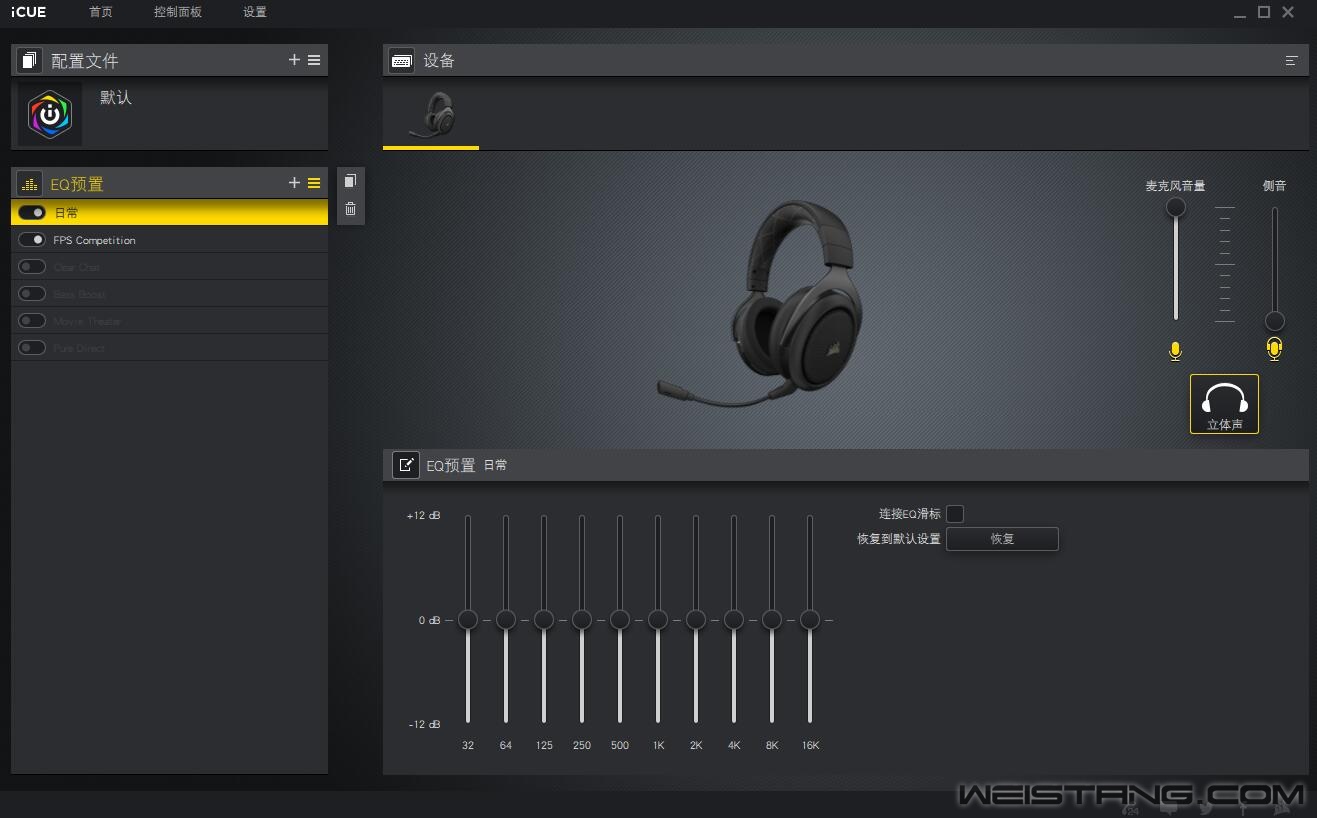1317x818 pixels.
Task: Toggle sidetone with headset-mic icon
Action: click(1274, 349)
